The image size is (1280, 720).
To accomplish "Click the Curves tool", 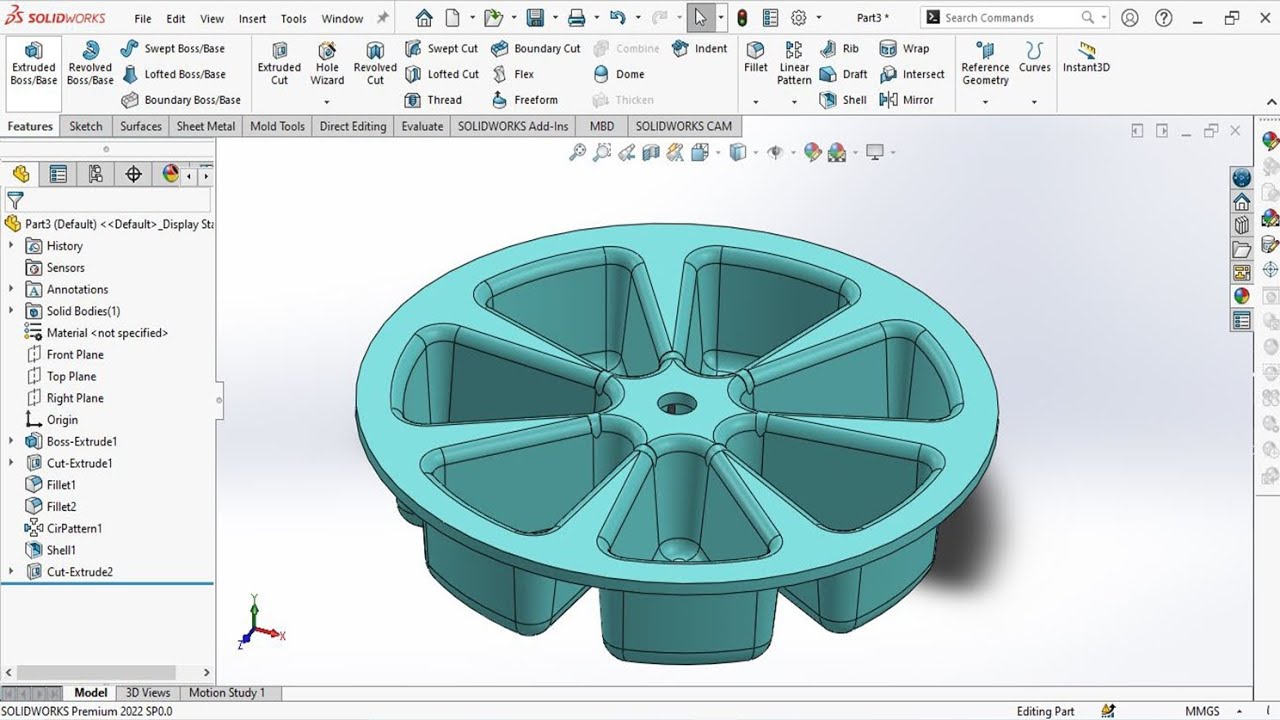I will click(1035, 58).
